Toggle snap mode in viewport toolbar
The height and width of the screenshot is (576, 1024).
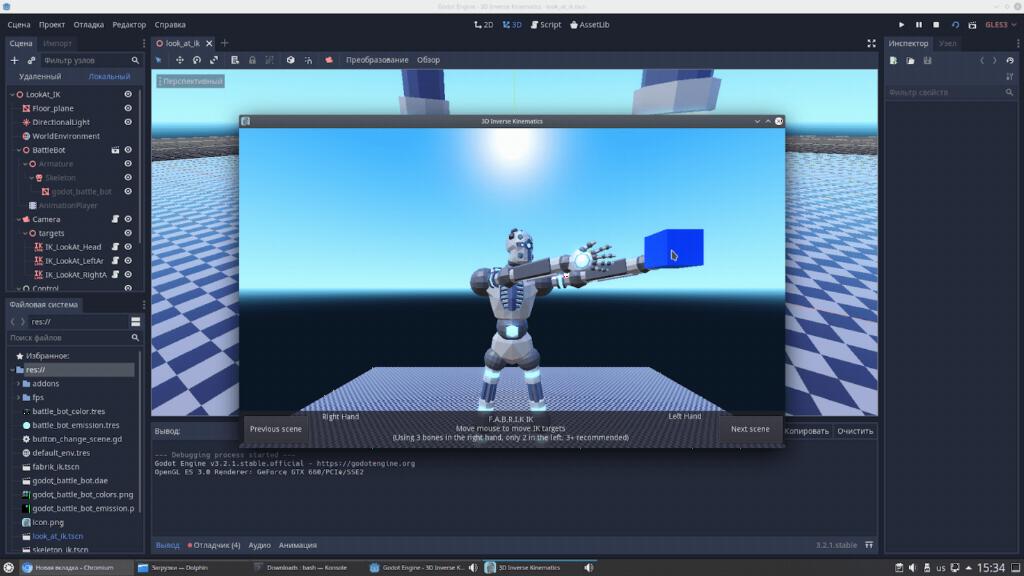pos(308,60)
